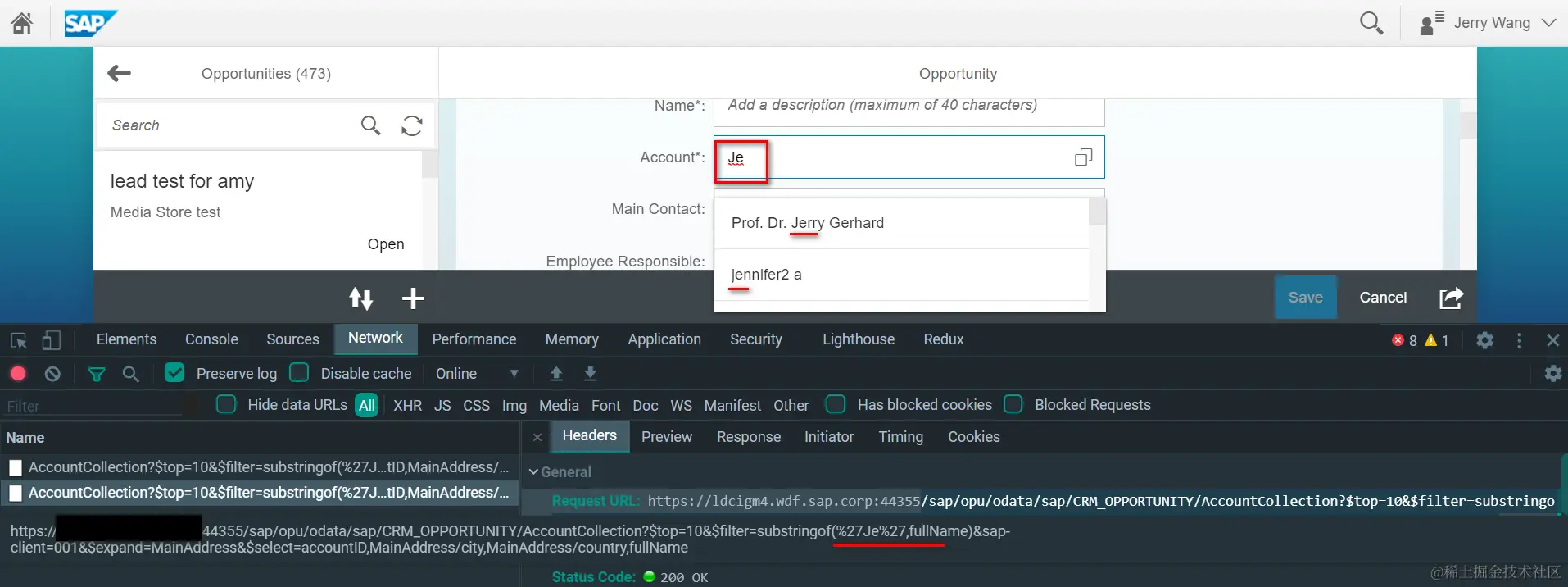Viewport: 1568px width, 587px height.
Task: Enable Has blocked cookies checkbox
Action: 836,404
